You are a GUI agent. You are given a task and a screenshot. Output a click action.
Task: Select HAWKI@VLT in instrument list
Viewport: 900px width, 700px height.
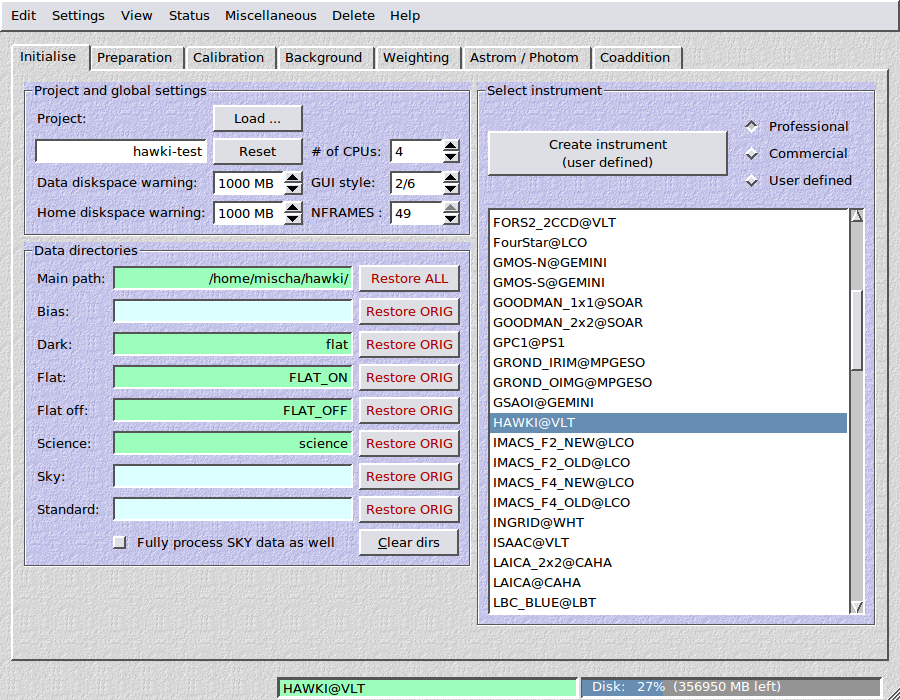point(668,423)
